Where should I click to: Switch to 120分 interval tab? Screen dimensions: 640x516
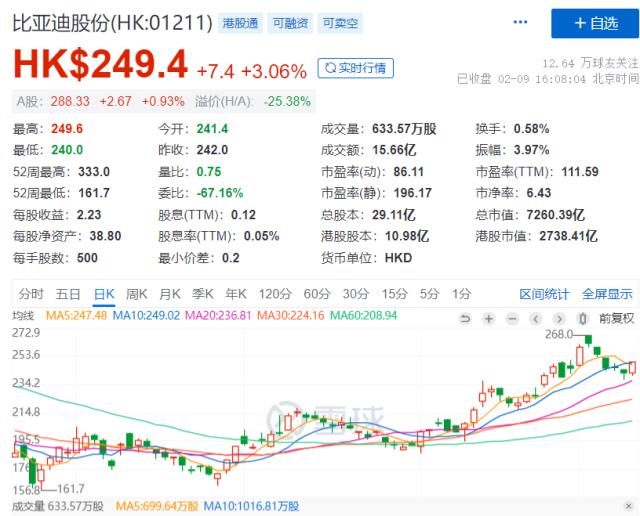tap(275, 294)
